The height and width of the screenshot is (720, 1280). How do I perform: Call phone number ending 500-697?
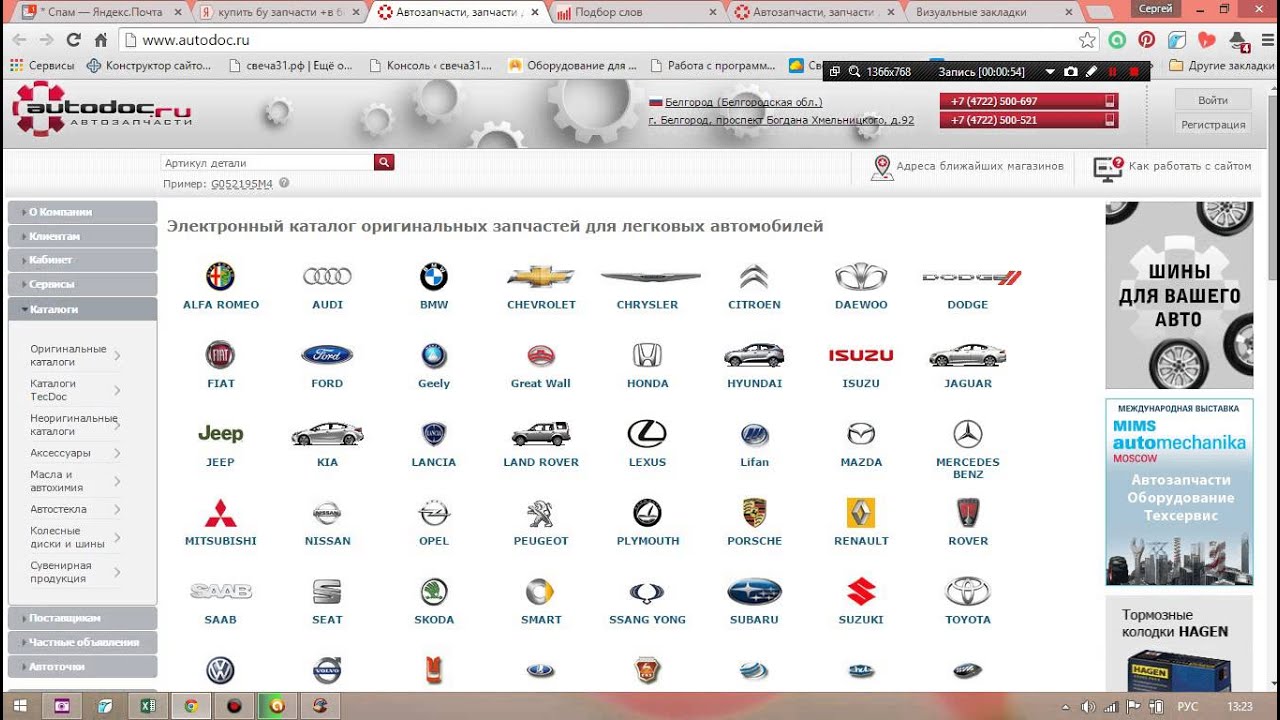click(x=1029, y=101)
